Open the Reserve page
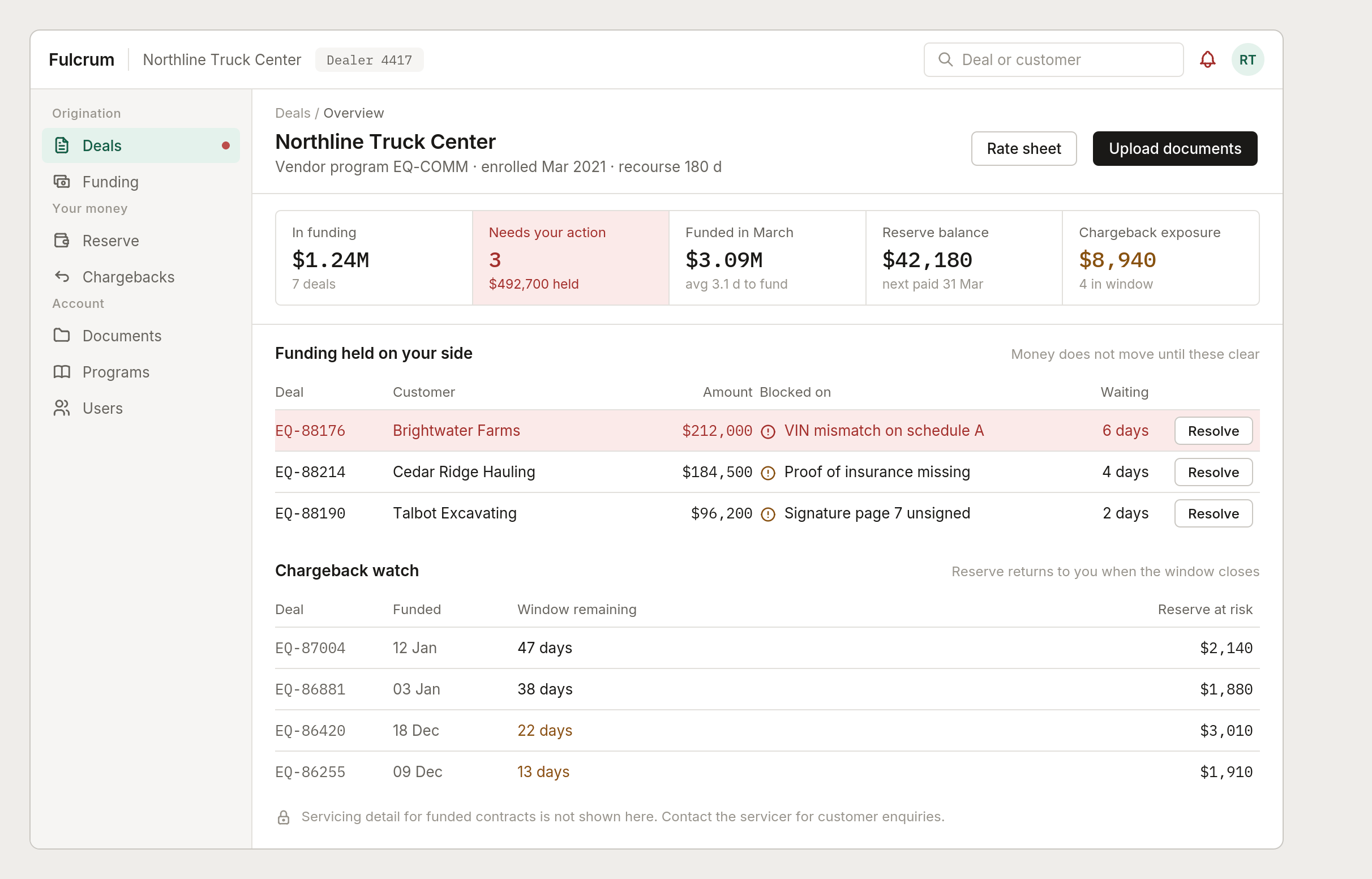This screenshot has height=879, width=1372. pos(141,241)
